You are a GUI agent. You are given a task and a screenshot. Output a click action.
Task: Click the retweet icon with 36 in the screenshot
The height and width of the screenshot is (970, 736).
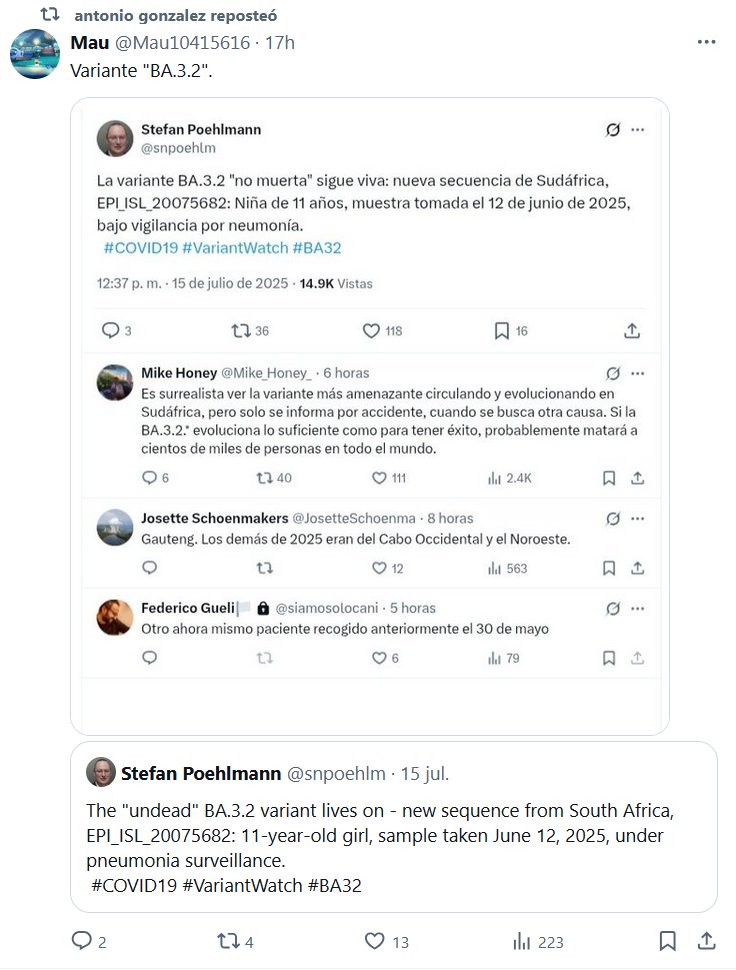pyautogui.click(x=240, y=331)
